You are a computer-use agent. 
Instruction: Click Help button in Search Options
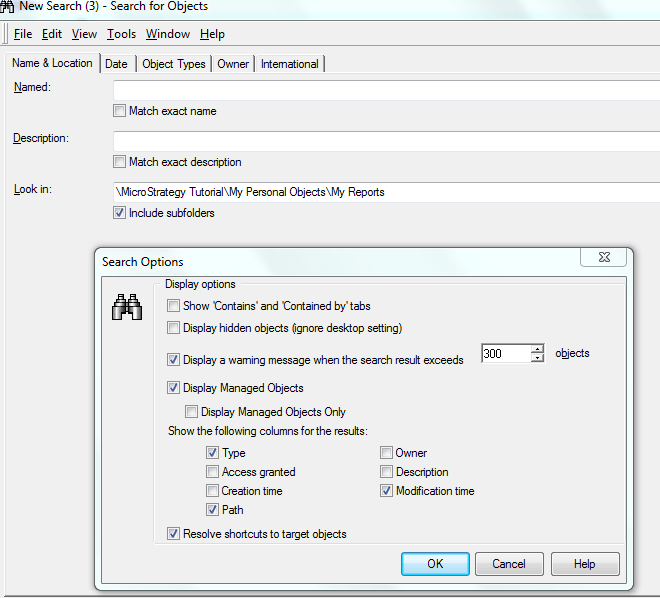[x=585, y=564]
